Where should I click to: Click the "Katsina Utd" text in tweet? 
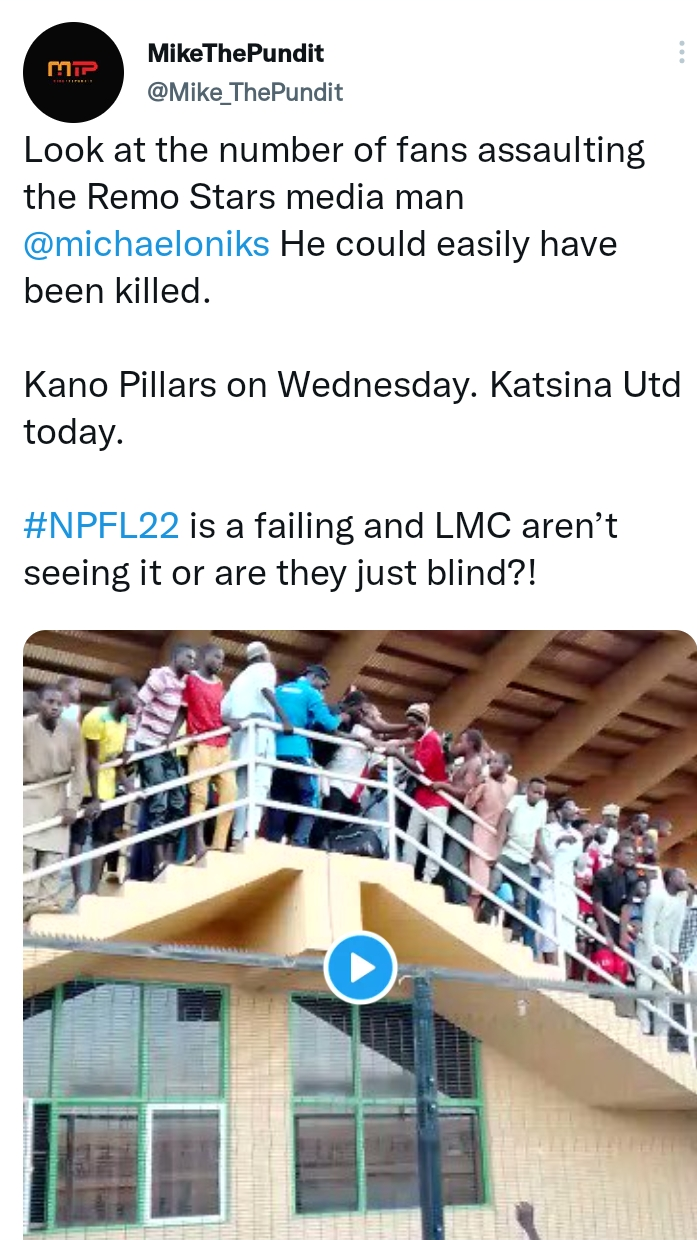pos(585,385)
